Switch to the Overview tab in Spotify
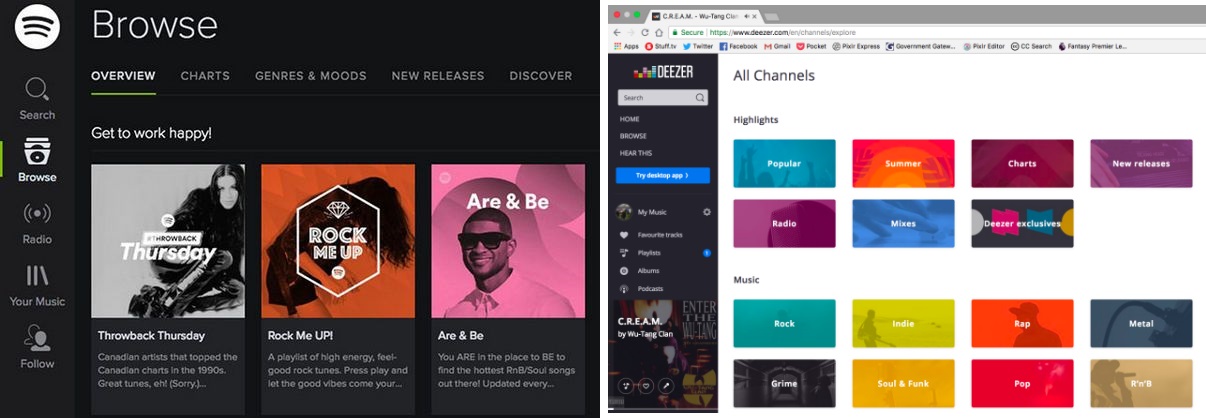The image size is (1206, 418). click(123, 76)
